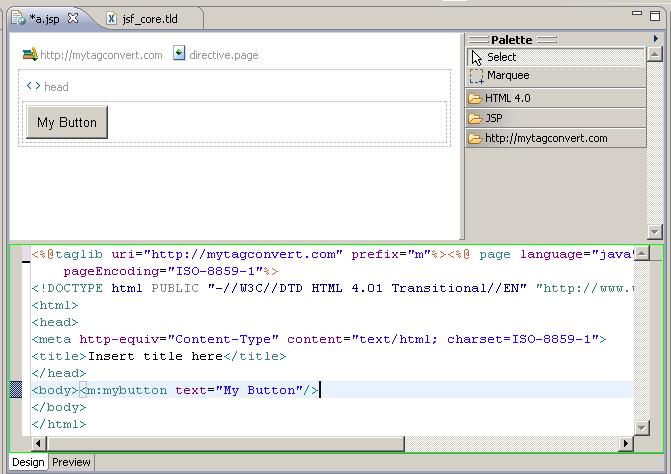The height and width of the screenshot is (474, 671).
Task: Click the closing </body> tag line
Action: (x=59, y=407)
